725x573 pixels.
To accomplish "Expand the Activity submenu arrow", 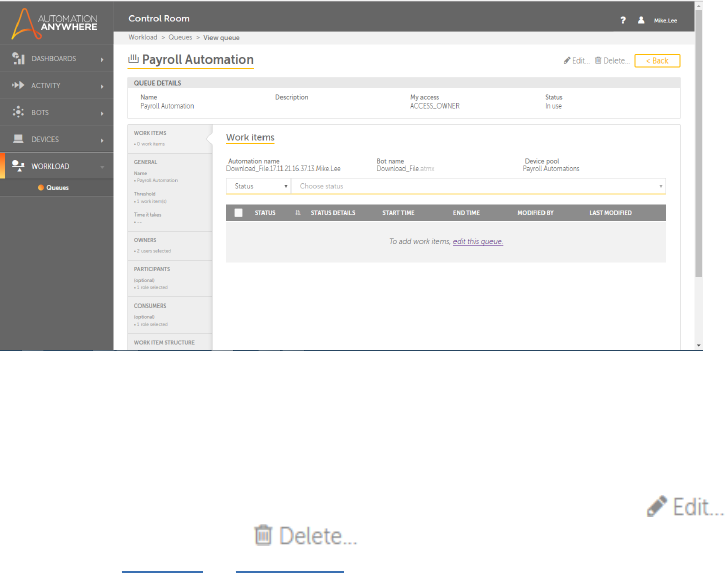I will 102,86.
